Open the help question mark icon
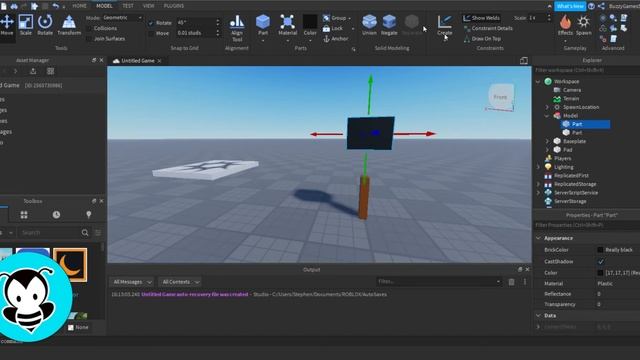 coord(591,6)
